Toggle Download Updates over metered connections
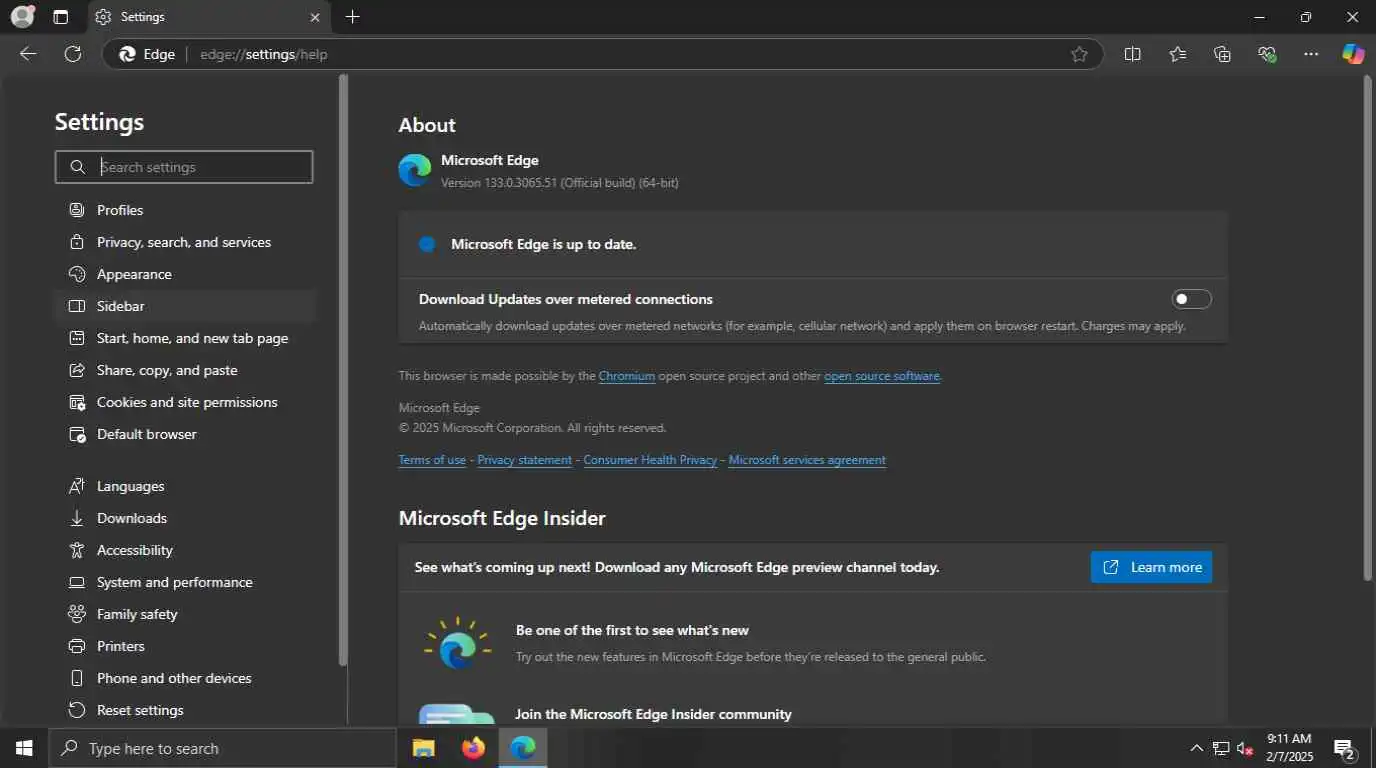The image size is (1376, 768). coord(1191,299)
